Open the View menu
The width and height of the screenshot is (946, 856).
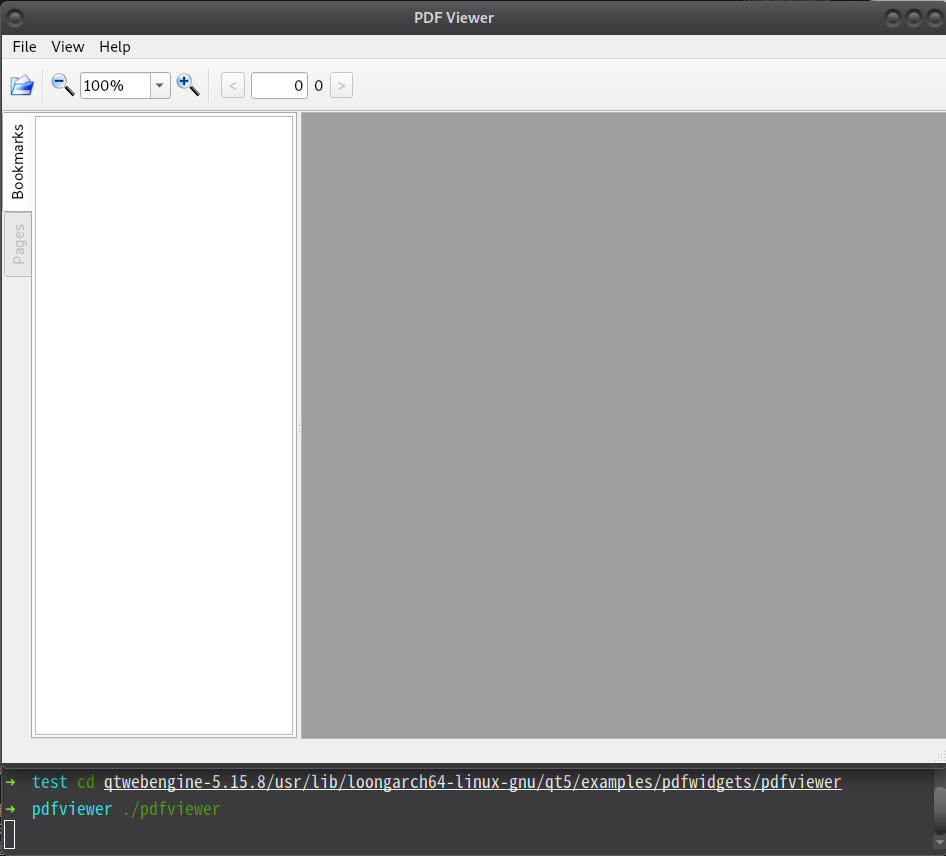68,47
